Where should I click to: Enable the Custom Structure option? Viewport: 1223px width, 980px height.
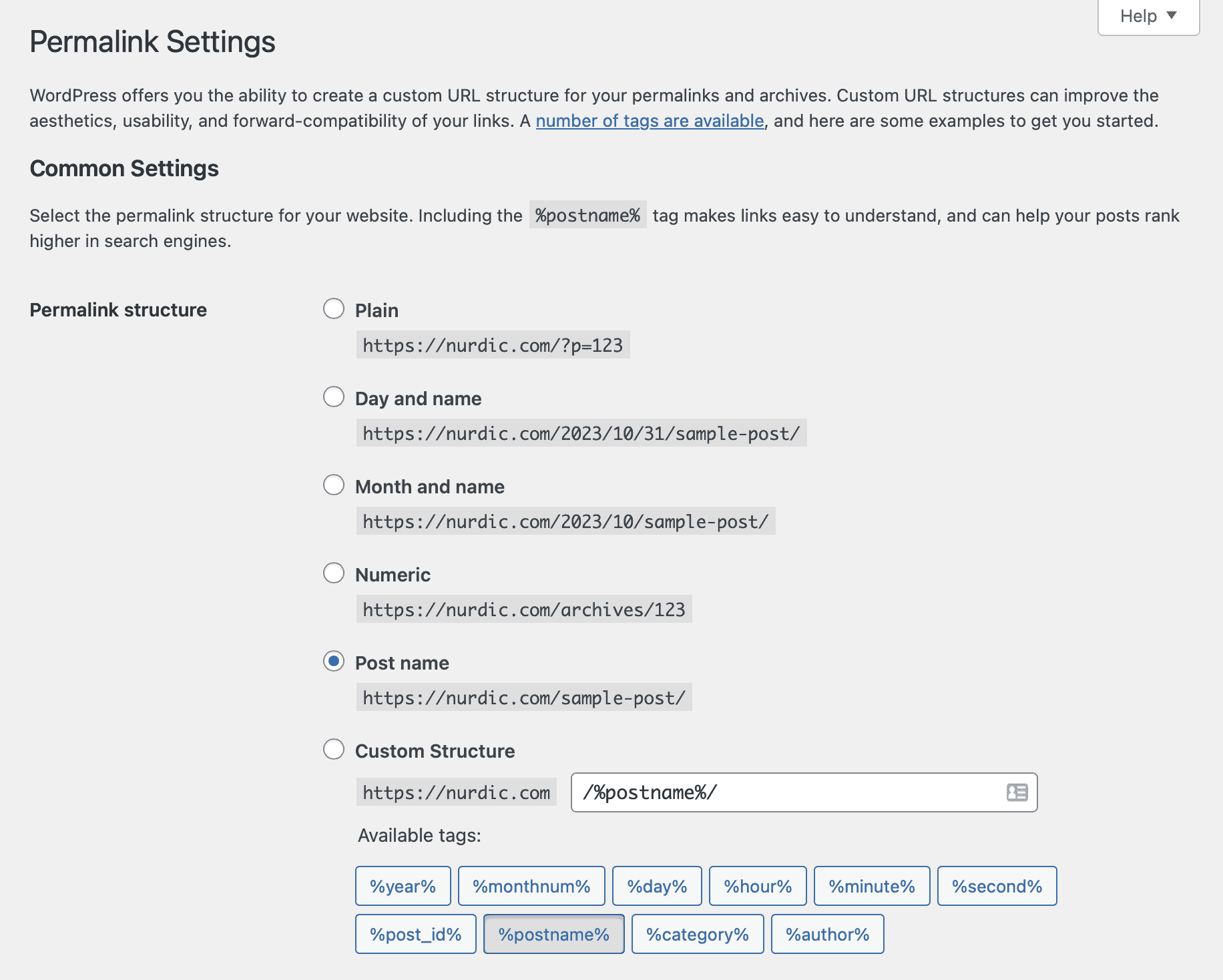click(x=334, y=750)
